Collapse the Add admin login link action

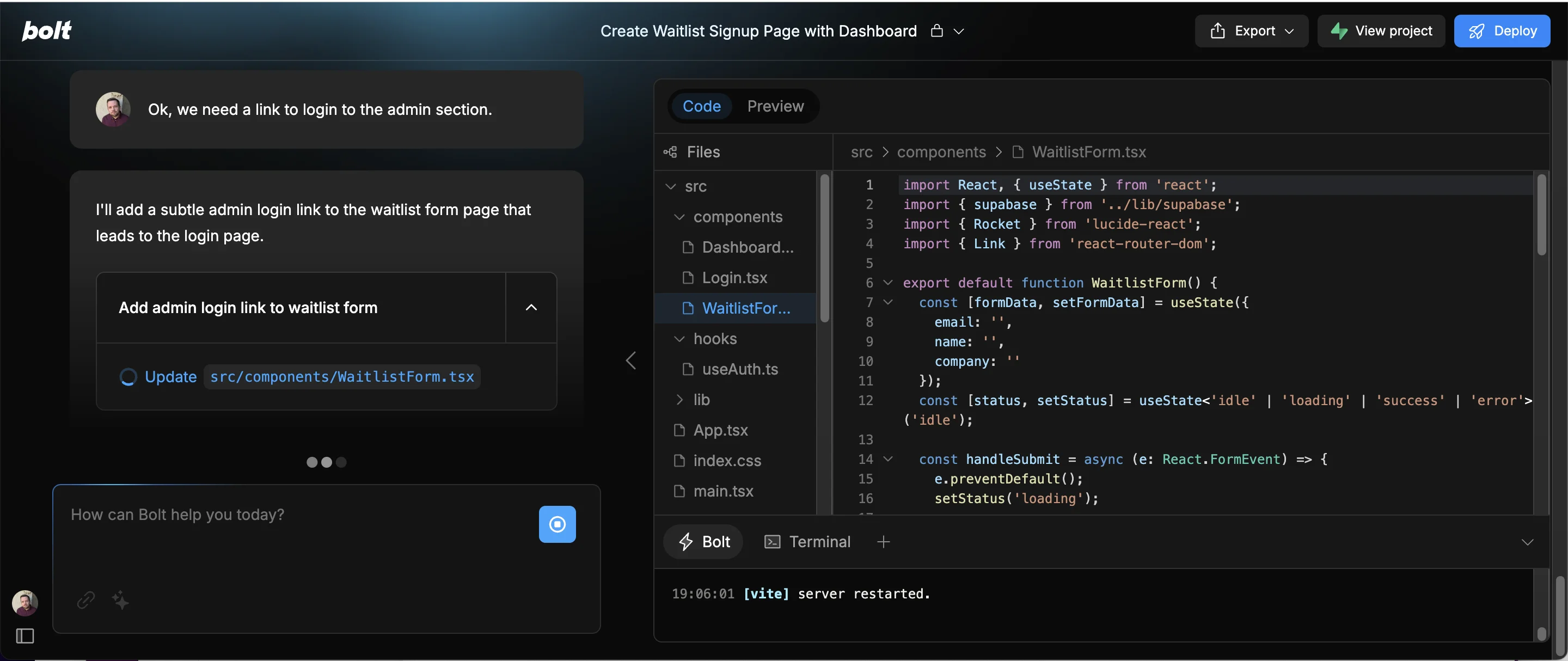coord(531,308)
